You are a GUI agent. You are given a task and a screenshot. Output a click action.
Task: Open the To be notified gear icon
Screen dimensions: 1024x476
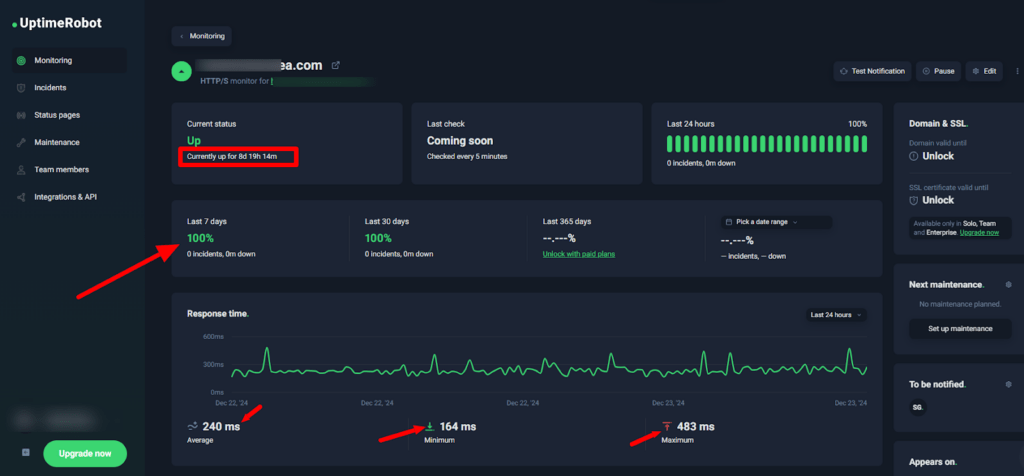click(x=1008, y=385)
